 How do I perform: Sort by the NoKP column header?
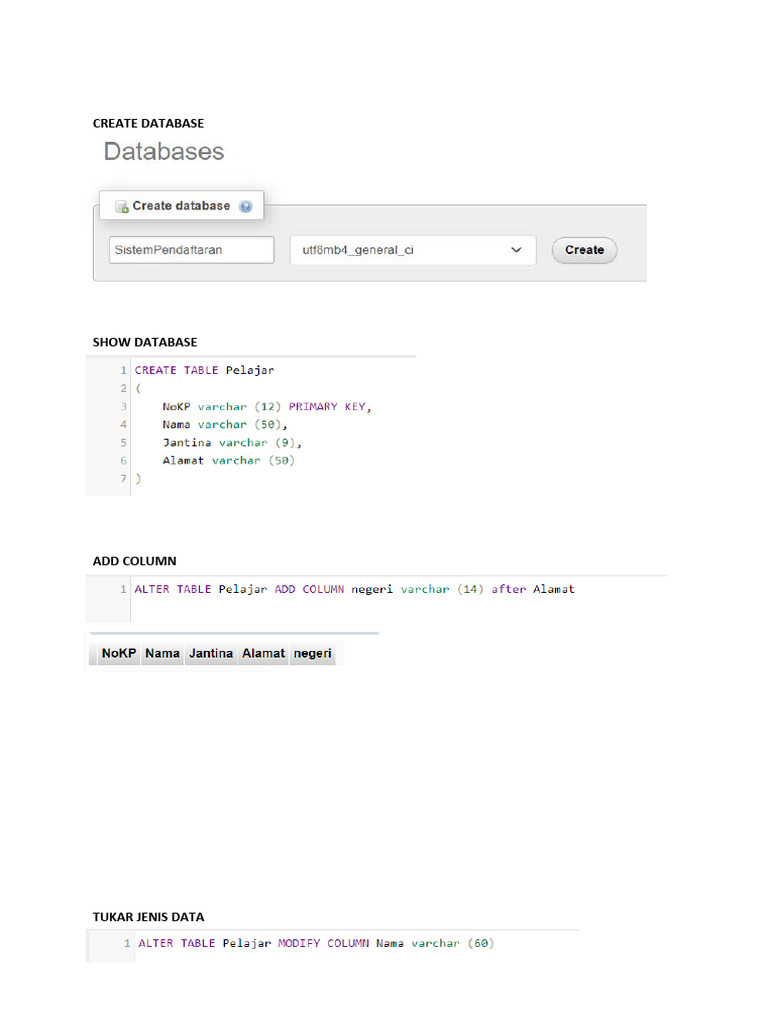coord(118,653)
